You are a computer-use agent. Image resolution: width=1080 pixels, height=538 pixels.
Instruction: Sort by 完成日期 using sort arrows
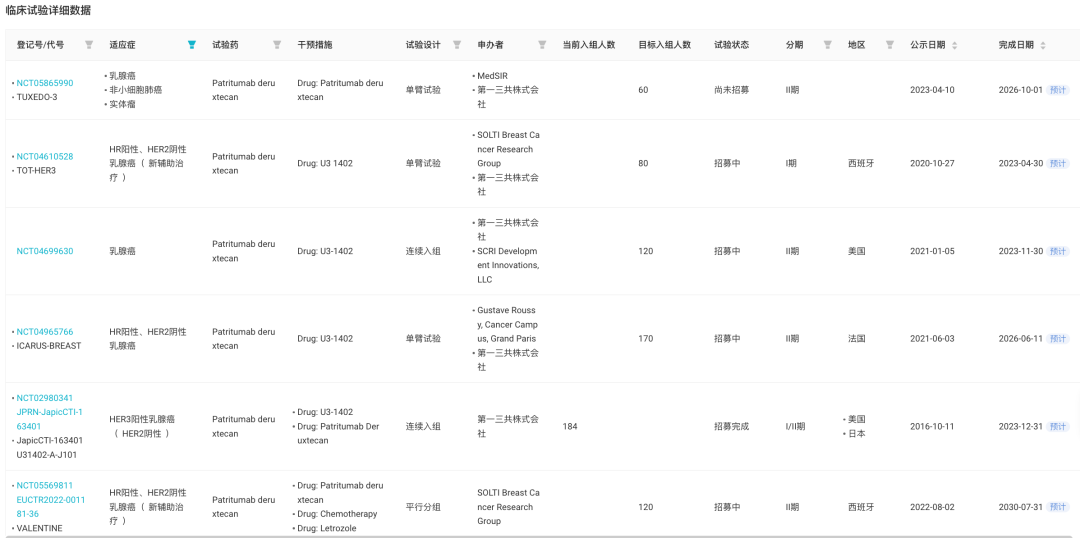[x=1043, y=45]
